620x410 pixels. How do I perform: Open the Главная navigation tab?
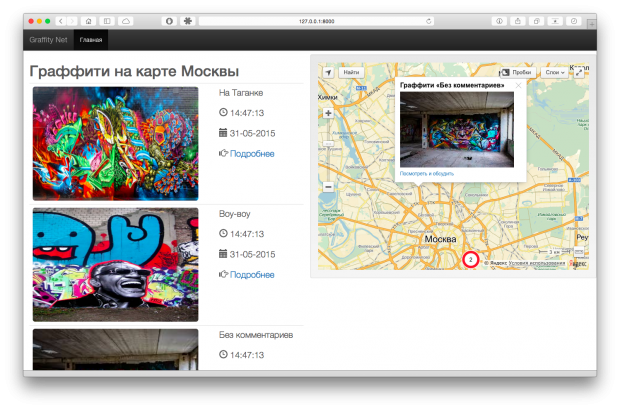coord(91,41)
